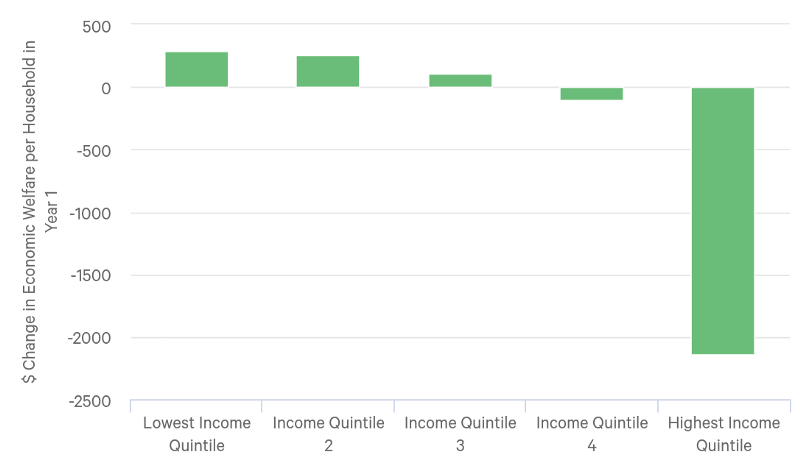
Task: Click the 500 y-axis tick label
Action: pos(96,27)
